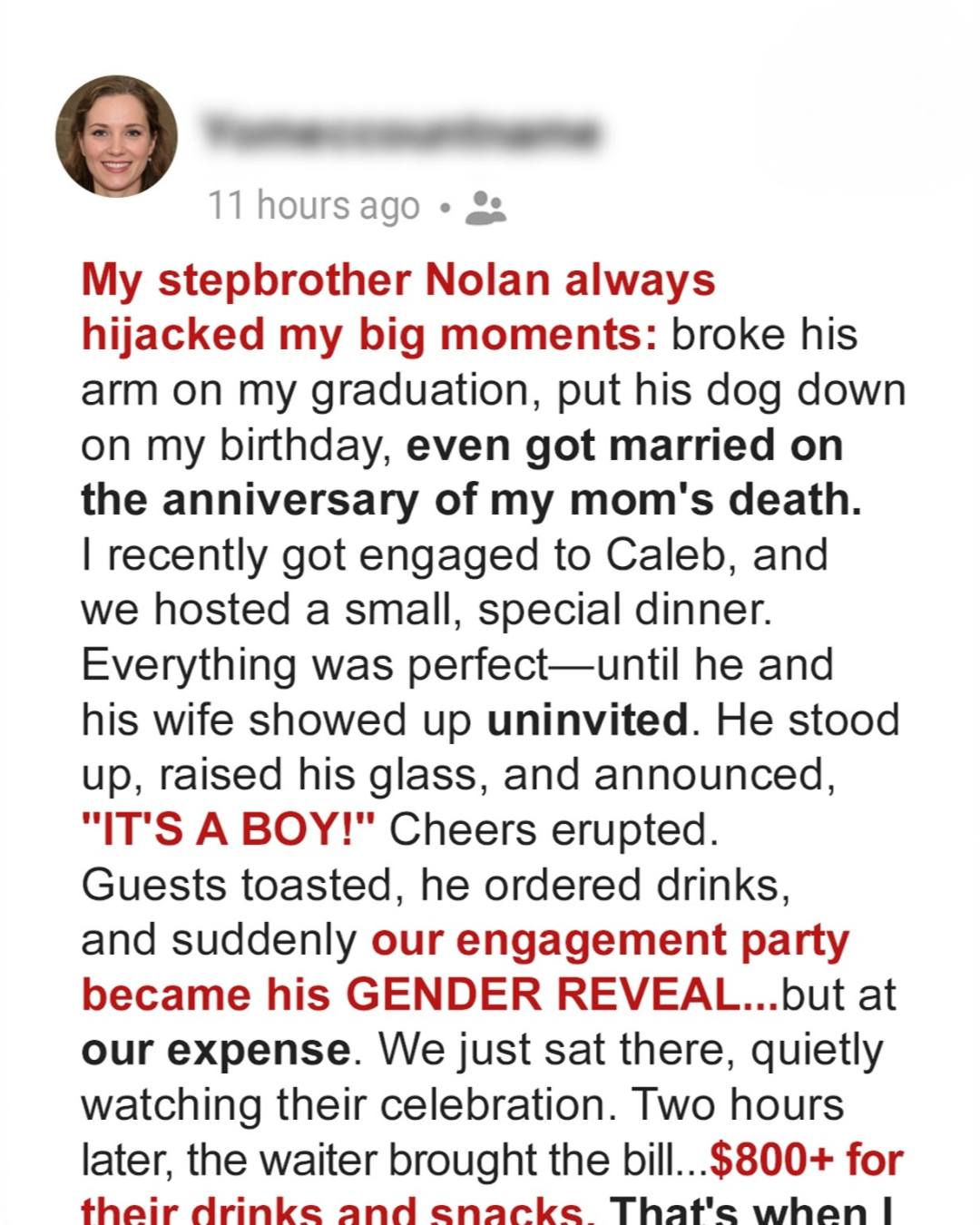The image size is (980, 1225).
Task: Click the line "watching their celebration. Two hours"
Action: (462, 1105)
